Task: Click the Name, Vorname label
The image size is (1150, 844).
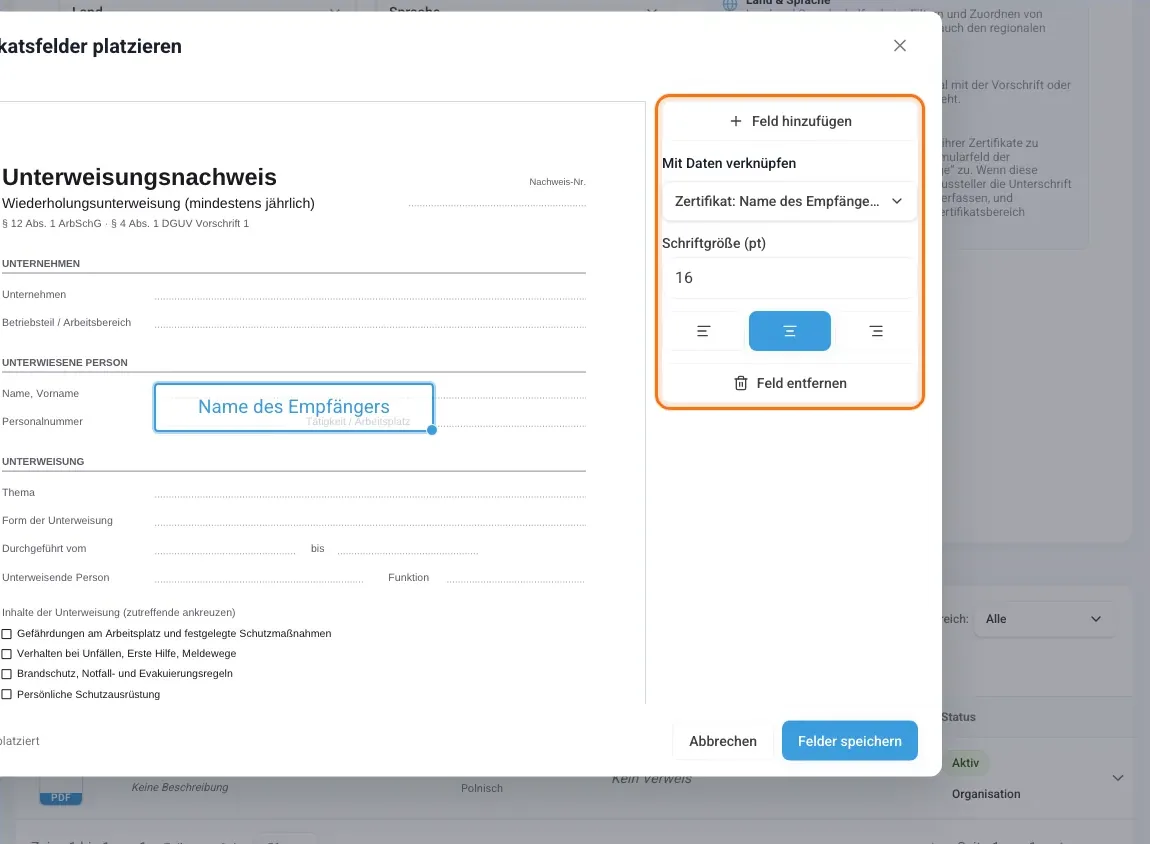Action: [x=40, y=394]
